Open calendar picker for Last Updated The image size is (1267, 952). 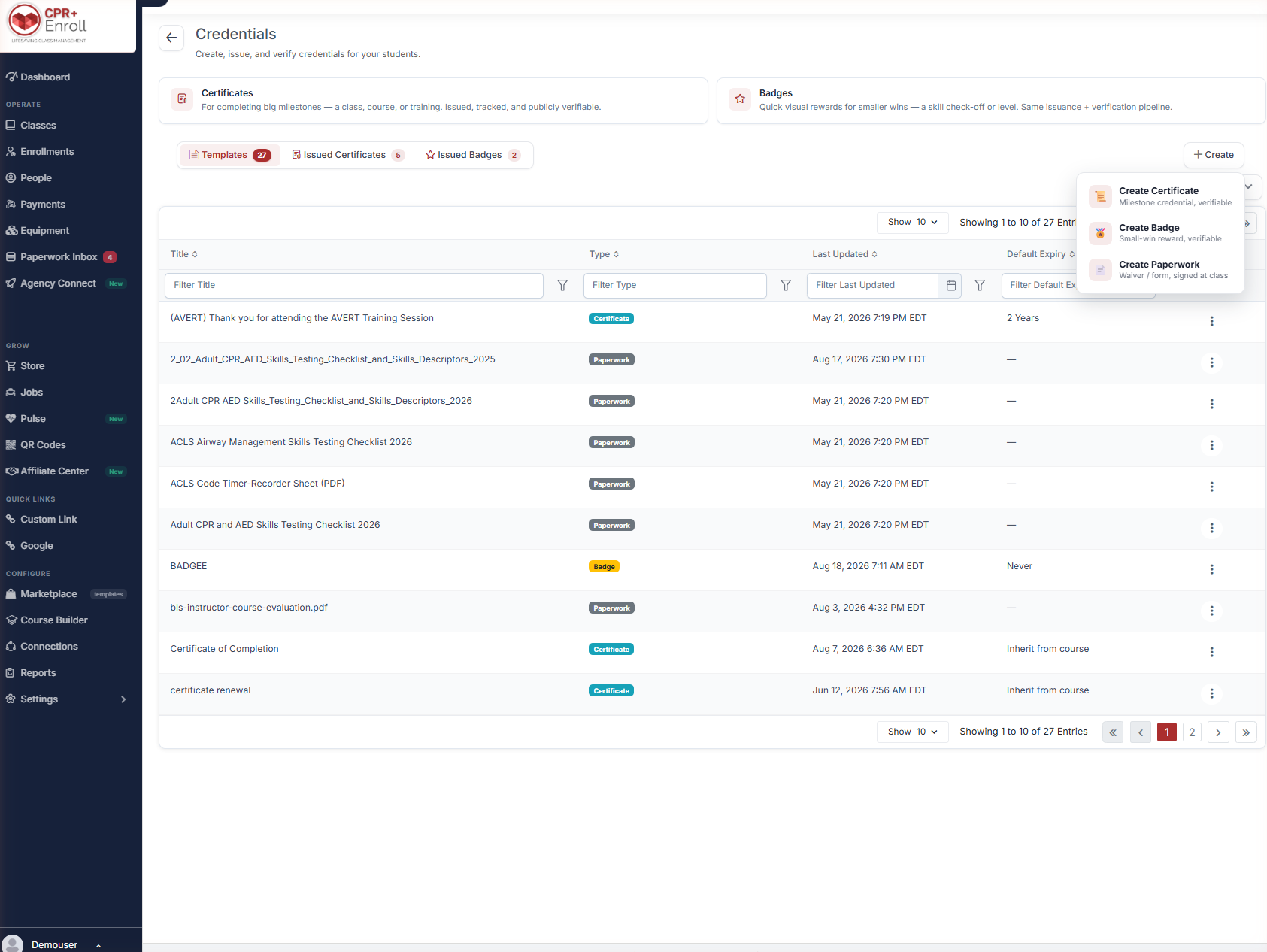click(951, 285)
